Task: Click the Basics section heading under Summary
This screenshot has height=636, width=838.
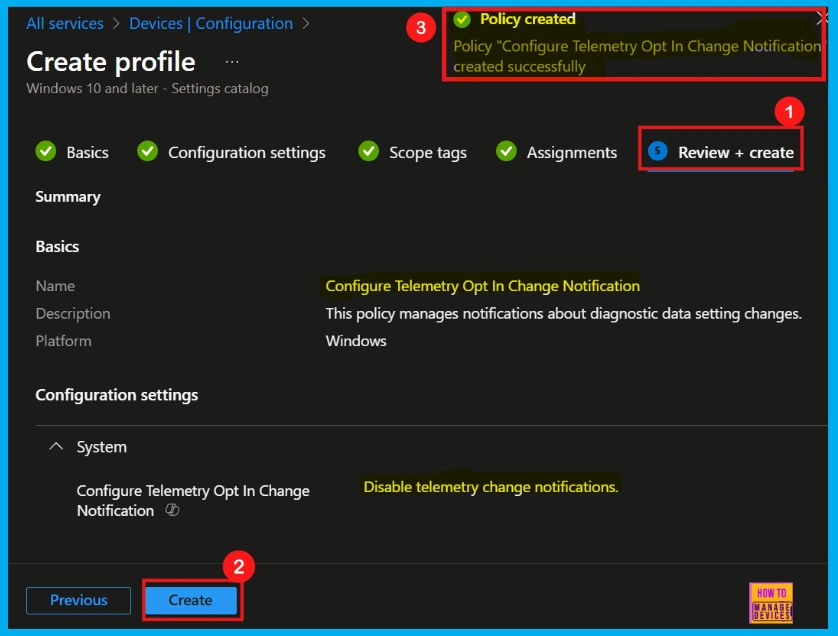Action: point(57,246)
